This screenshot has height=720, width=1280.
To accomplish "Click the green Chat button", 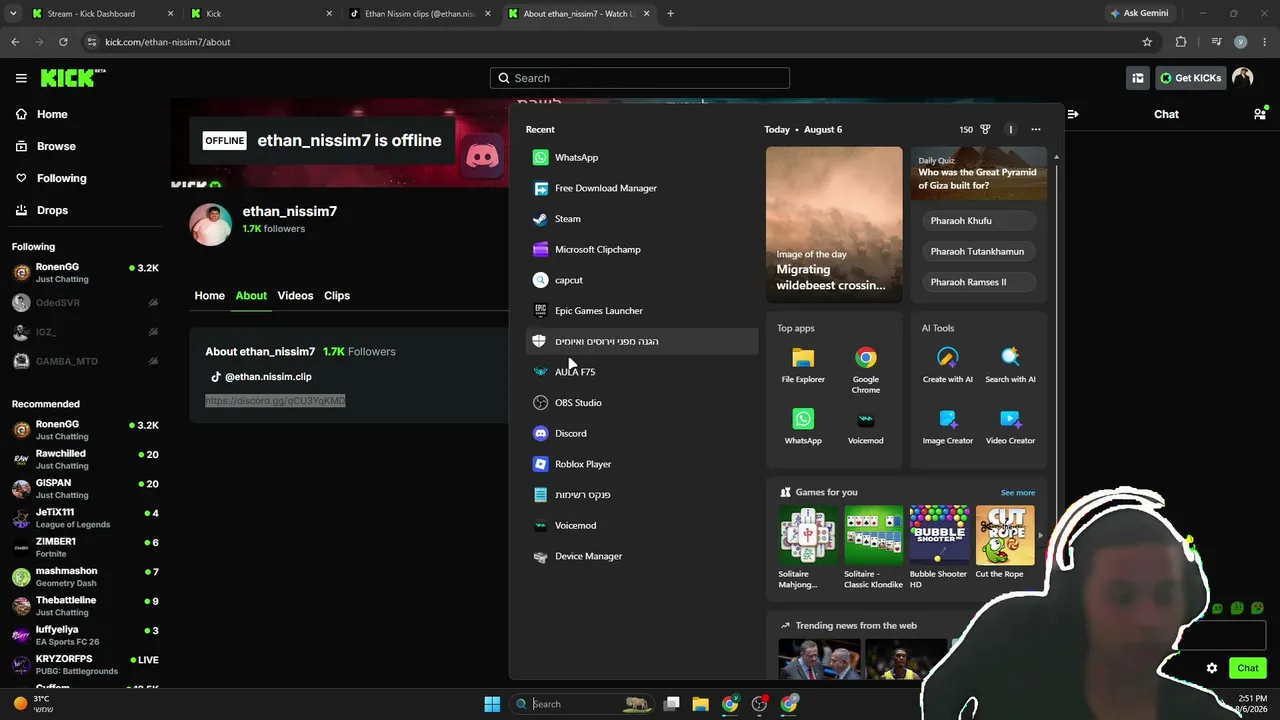I will click(1248, 668).
